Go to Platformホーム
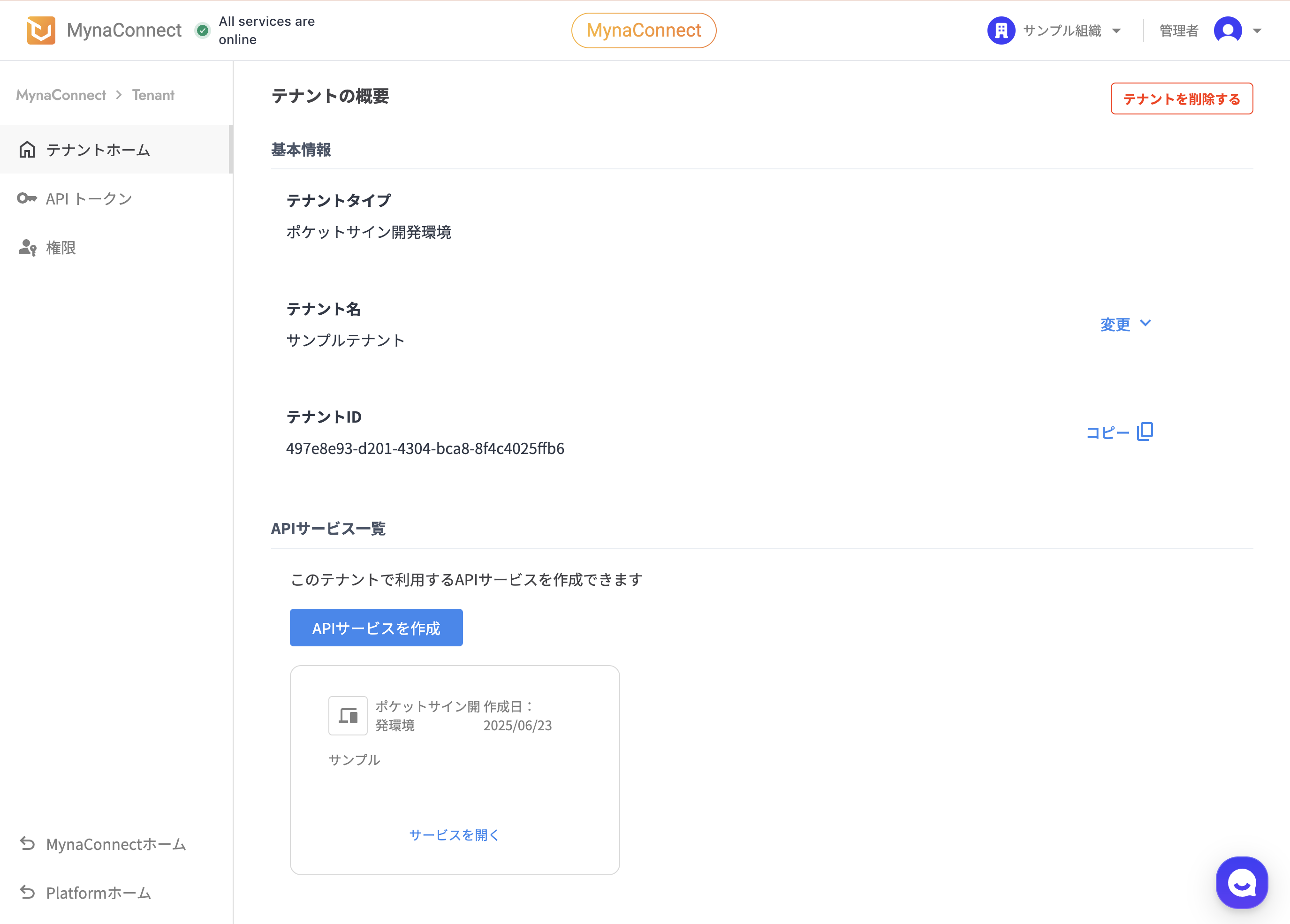 116,893
